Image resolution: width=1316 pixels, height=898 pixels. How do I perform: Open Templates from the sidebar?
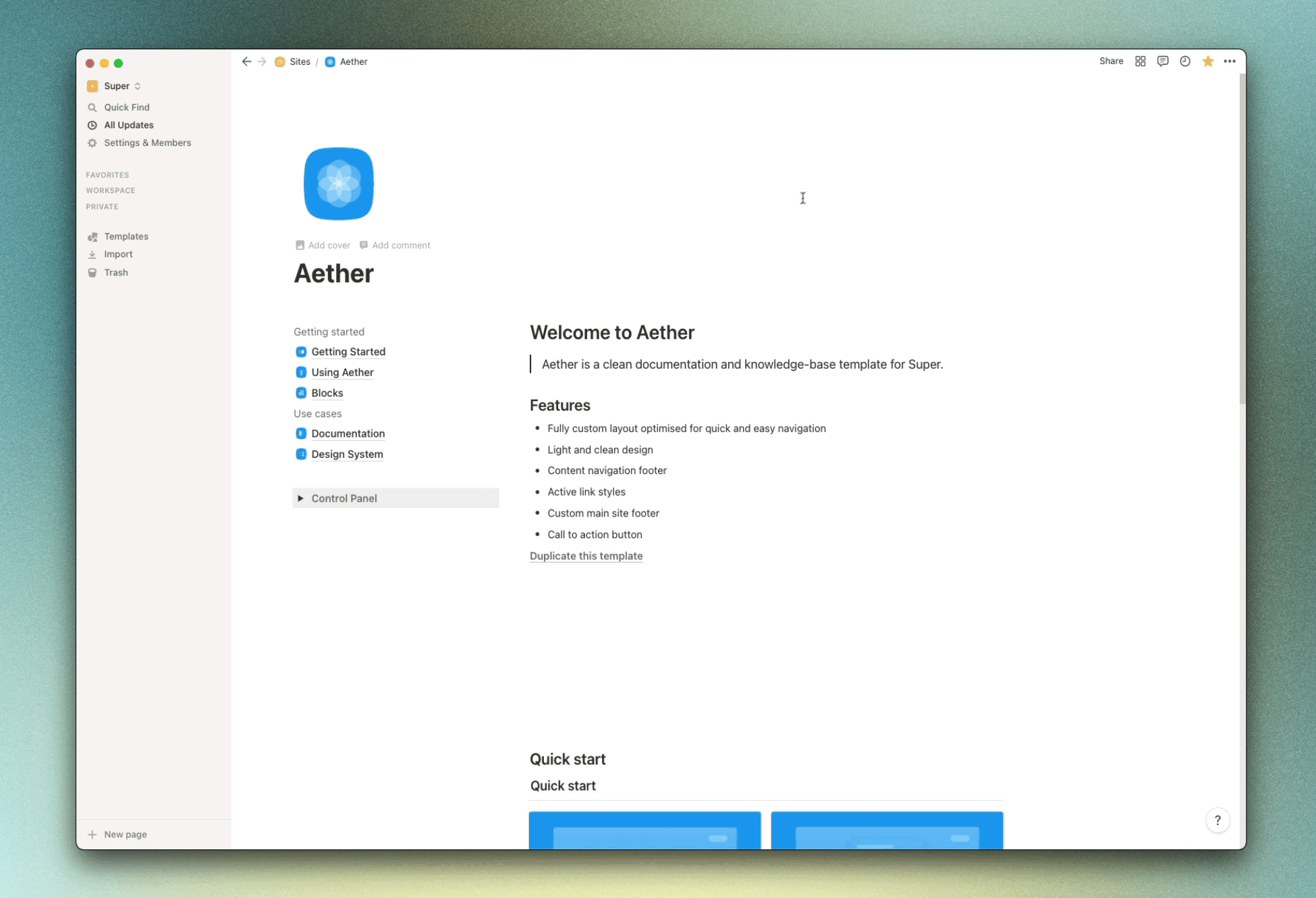coord(126,236)
